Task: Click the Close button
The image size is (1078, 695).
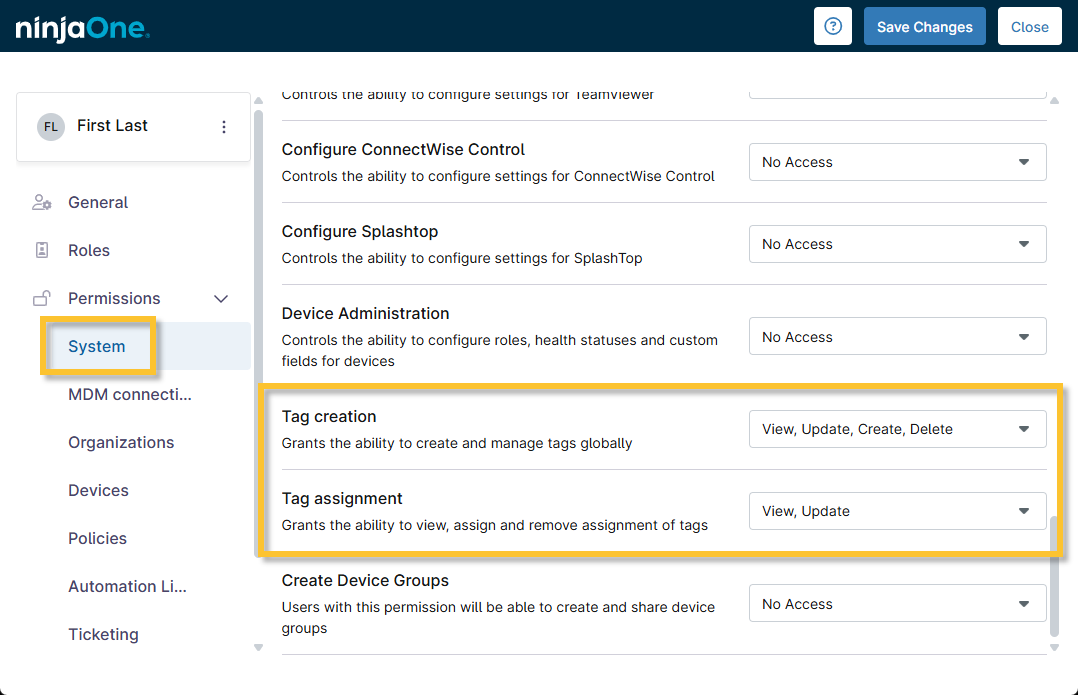Action: 1029,27
